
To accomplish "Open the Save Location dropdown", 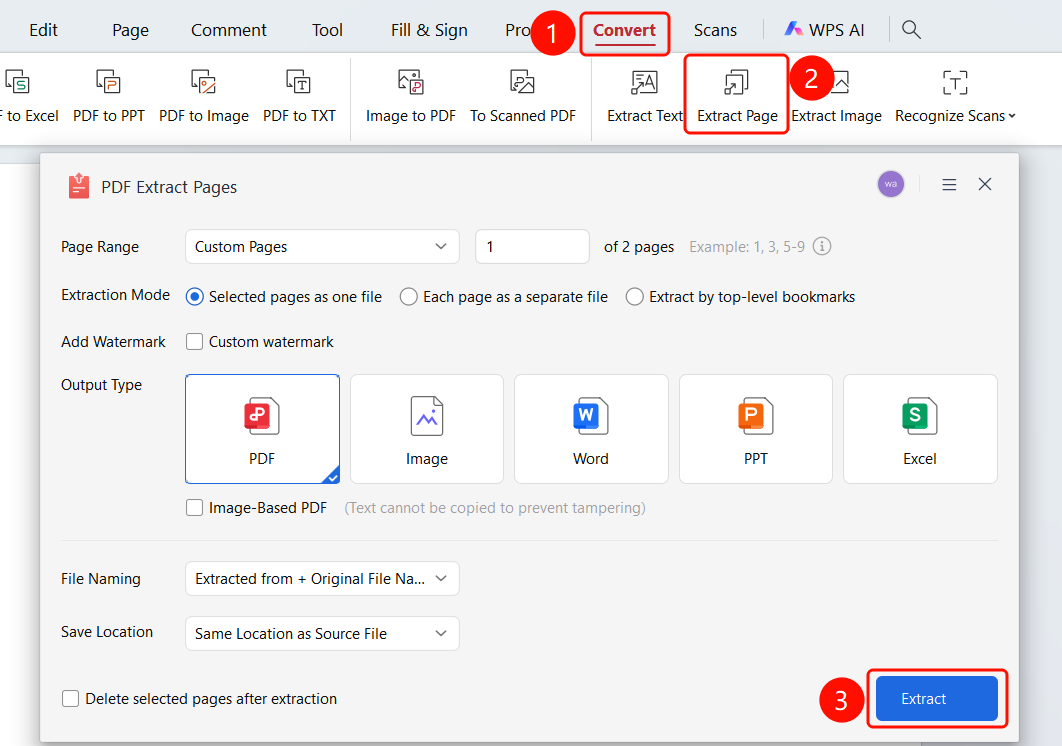I will point(322,634).
